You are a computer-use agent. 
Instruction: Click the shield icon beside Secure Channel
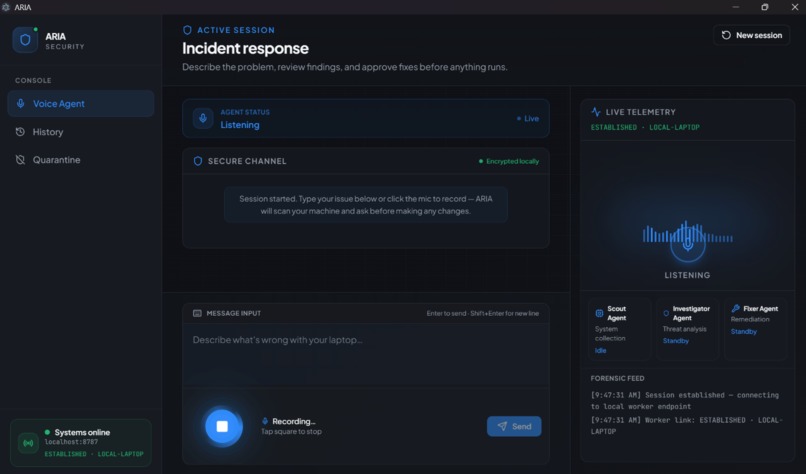pos(197,161)
